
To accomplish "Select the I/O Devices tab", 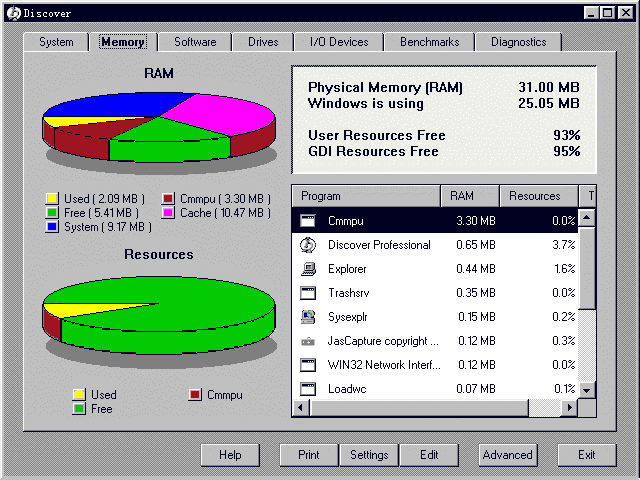I will point(339,42).
